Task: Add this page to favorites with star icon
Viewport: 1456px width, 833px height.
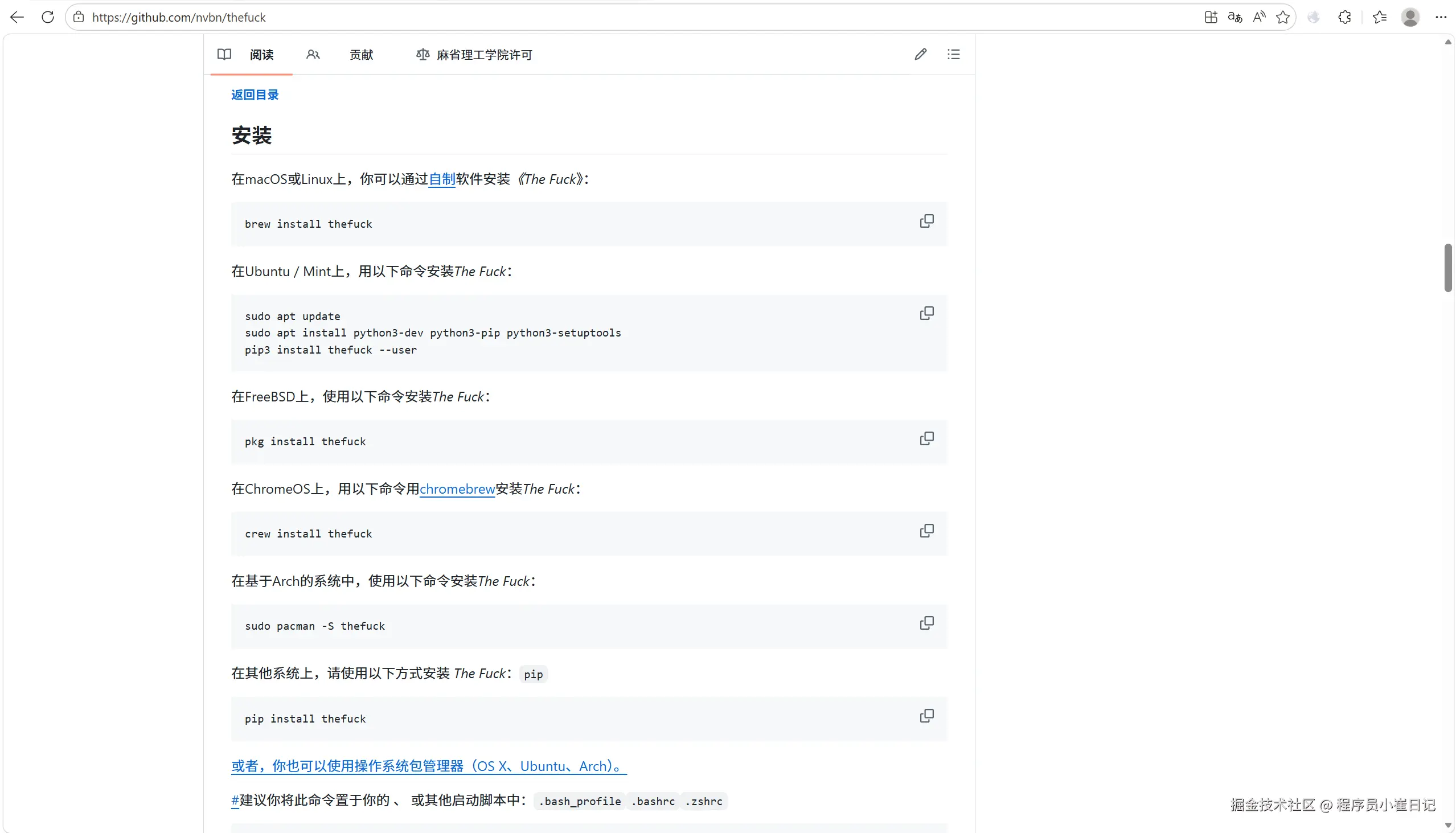Action: (1283, 17)
